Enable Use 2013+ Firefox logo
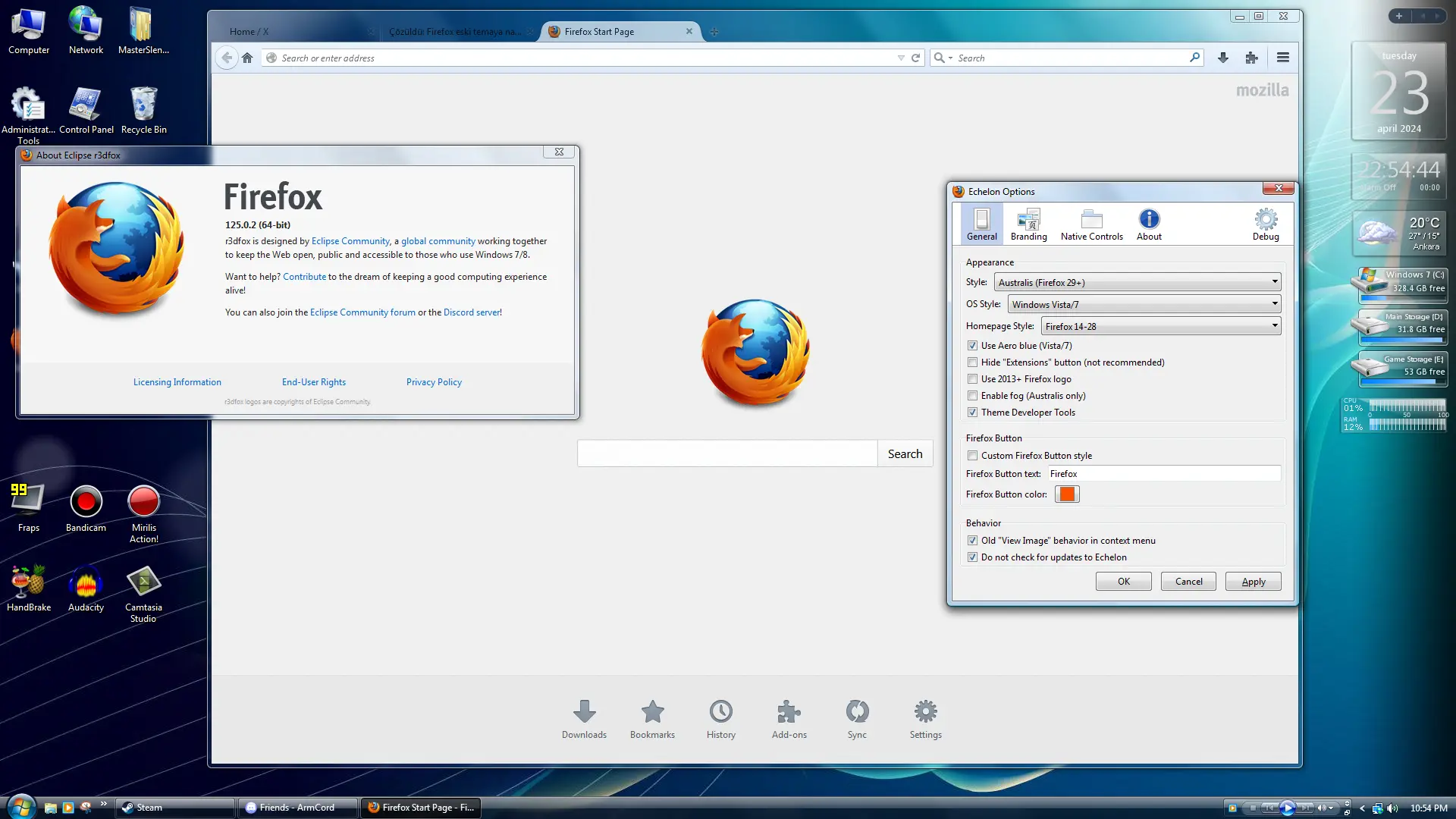This screenshot has width=1456, height=819. point(972,379)
